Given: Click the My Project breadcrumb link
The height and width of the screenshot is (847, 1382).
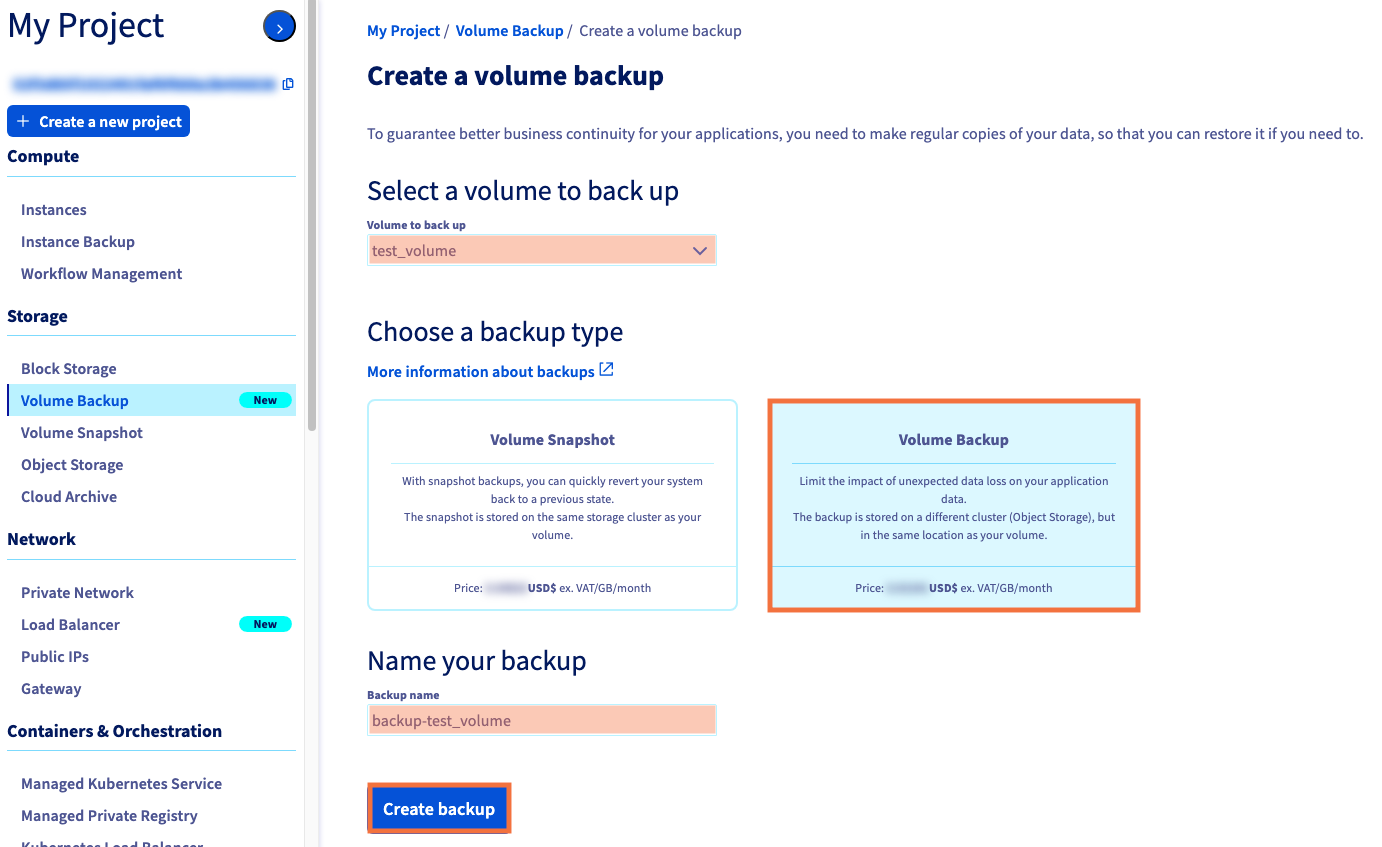Looking at the screenshot, I should pyautogui.click(x=403, y=31).
